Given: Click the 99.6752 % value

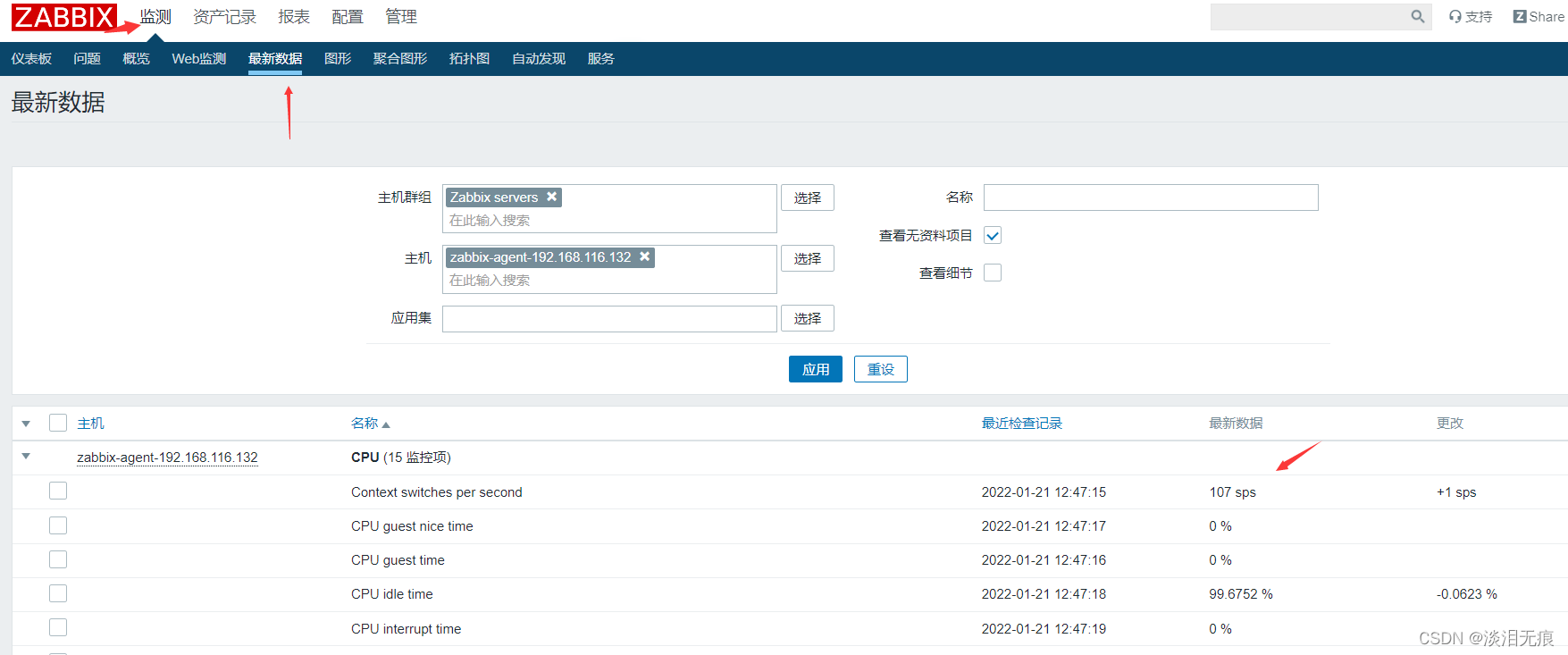Looking at the screenshot, I should (1241, 593).
